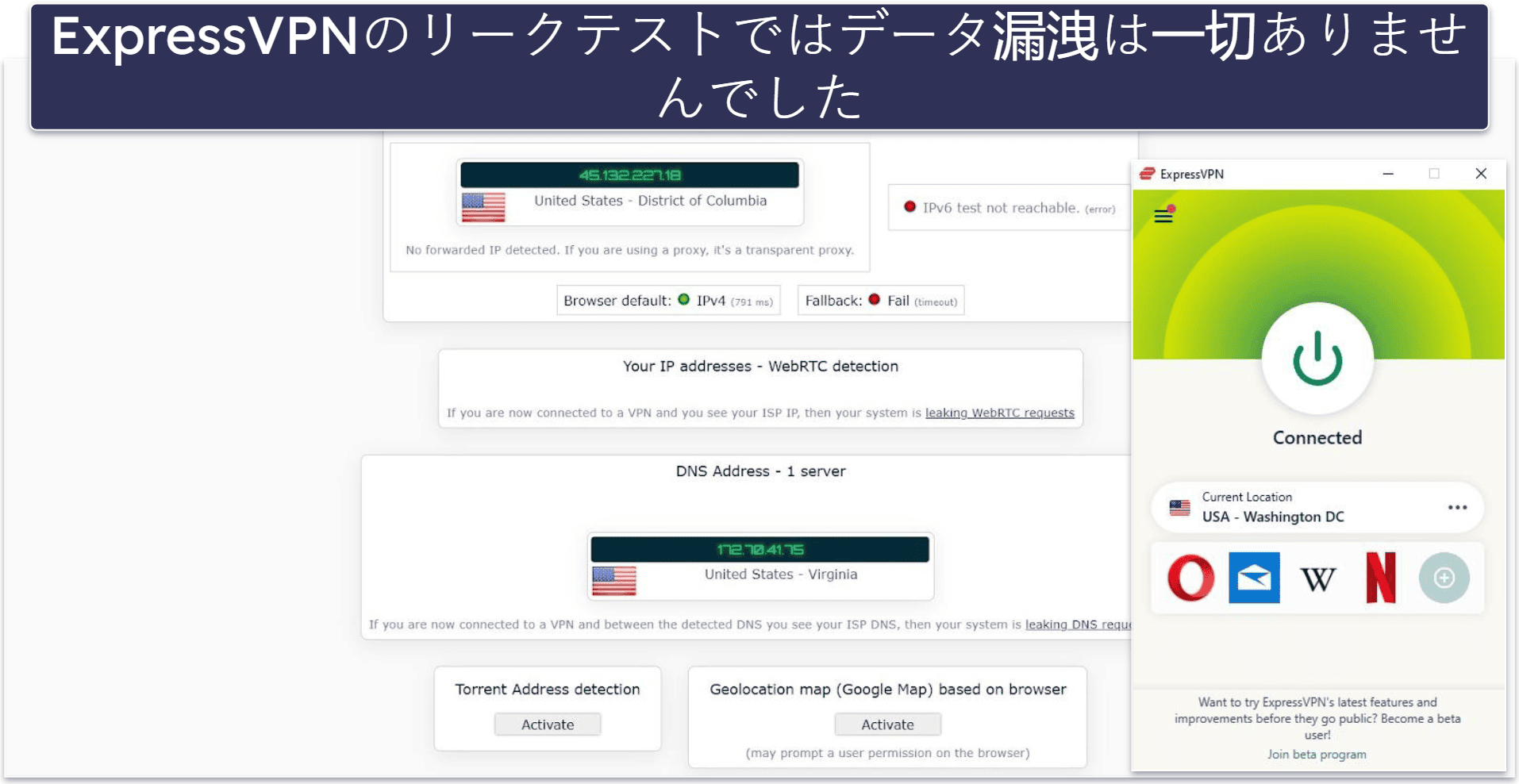1519x784 pixels.
Task: Click 'Geolocation map (Google Map) based on browser'
Action: [x=887, y=690]
